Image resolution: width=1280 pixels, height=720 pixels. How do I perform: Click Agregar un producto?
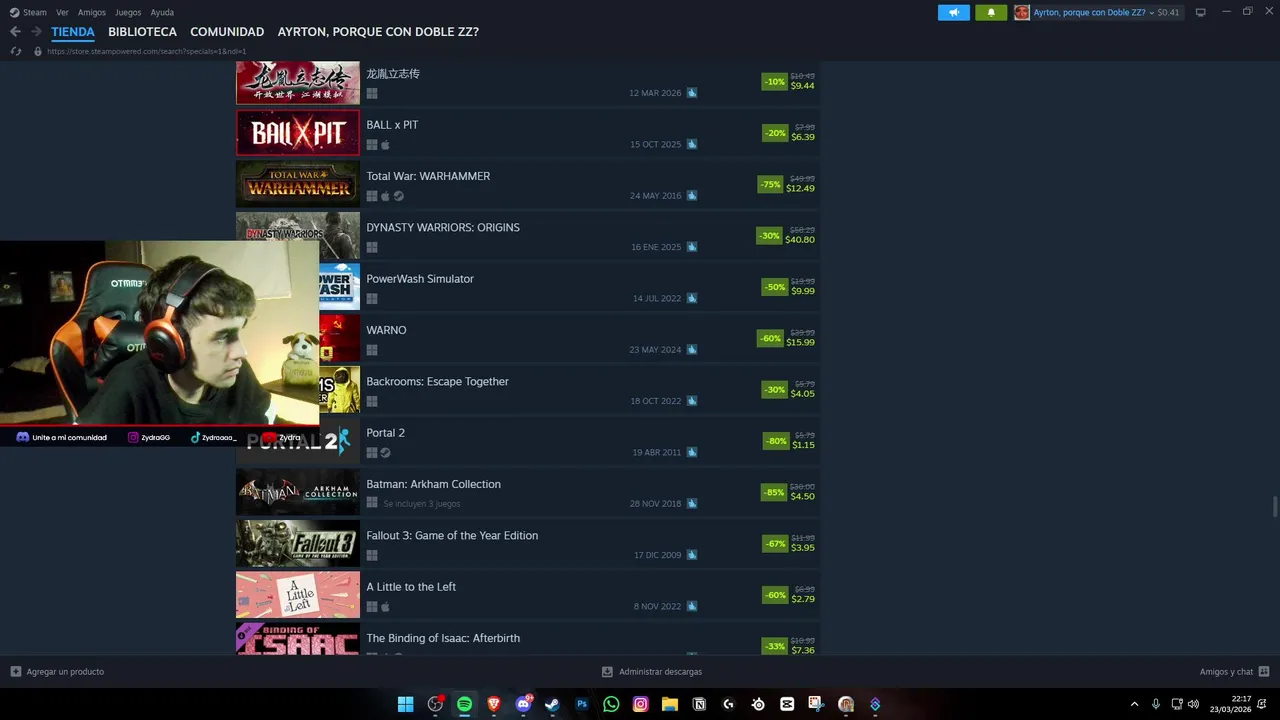point(65,672)
